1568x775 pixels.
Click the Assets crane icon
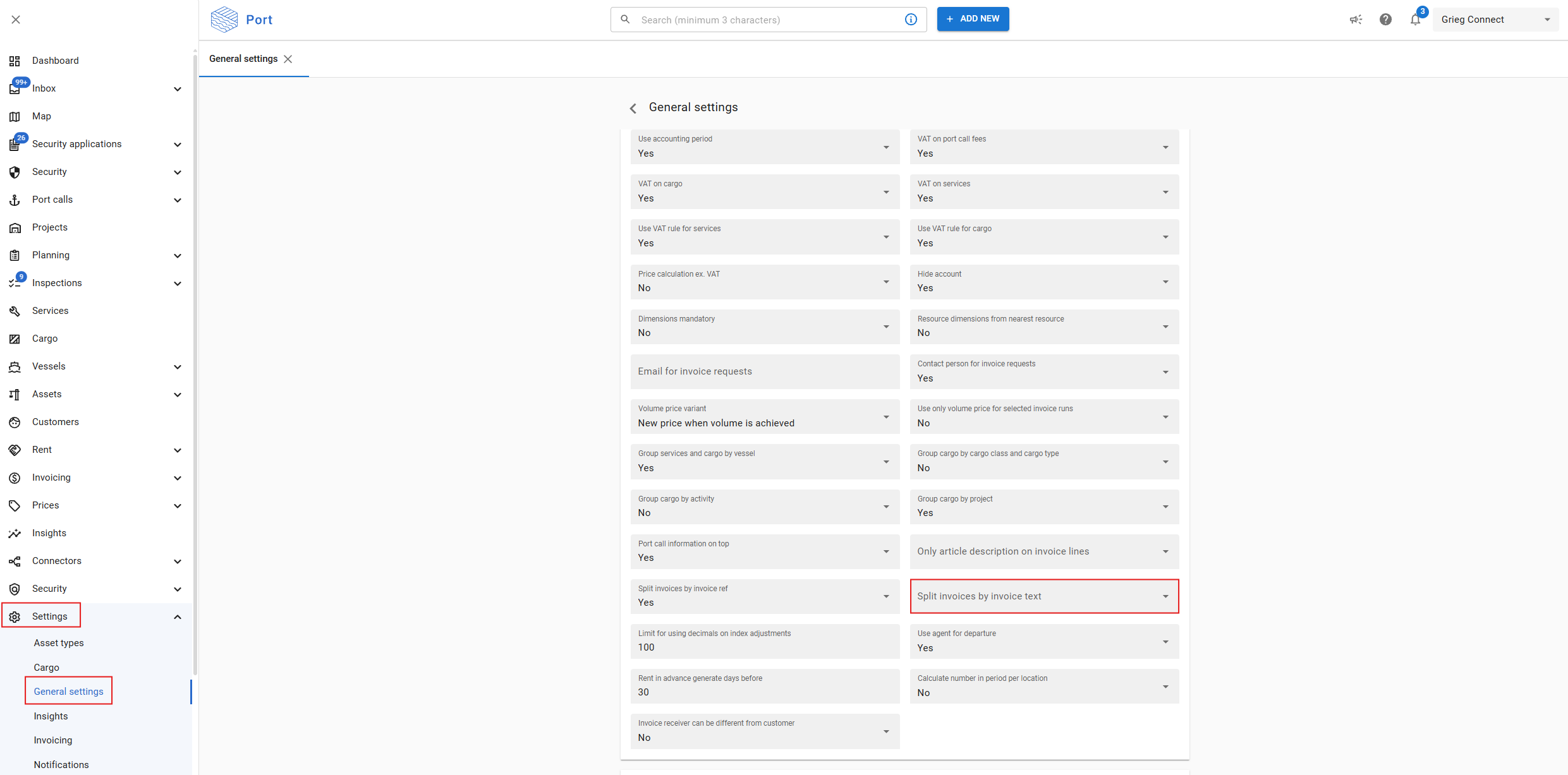15,394
